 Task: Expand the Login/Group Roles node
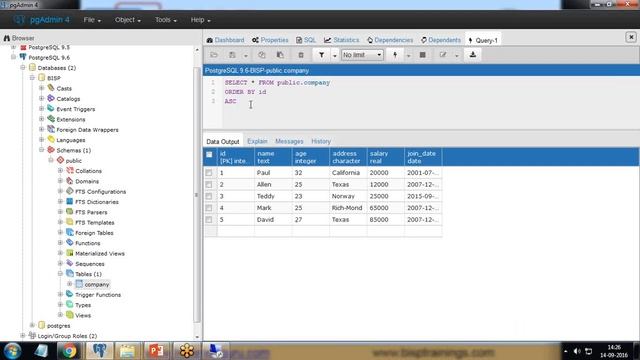coord(23,336)
